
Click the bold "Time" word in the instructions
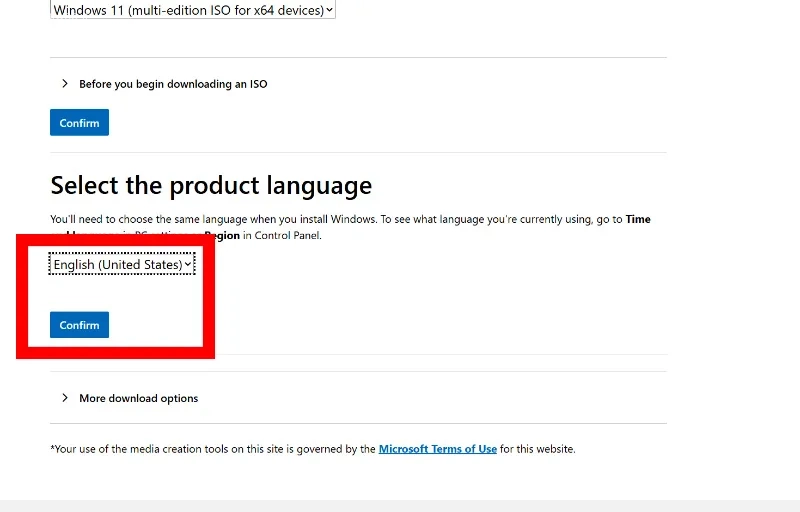point(638,219)
